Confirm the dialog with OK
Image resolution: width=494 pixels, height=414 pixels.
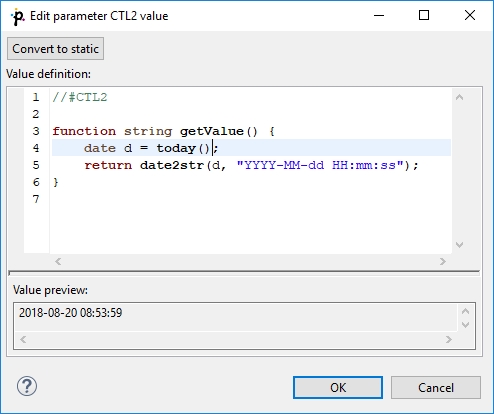(338, 387)
